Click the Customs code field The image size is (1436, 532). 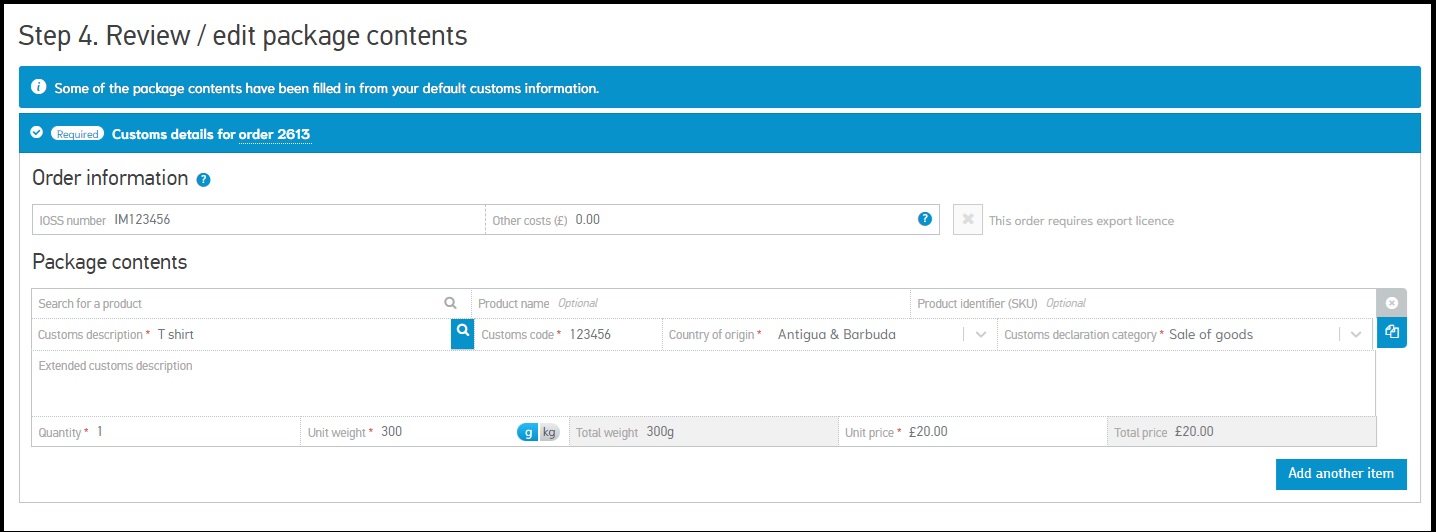[x=610, y=334]
